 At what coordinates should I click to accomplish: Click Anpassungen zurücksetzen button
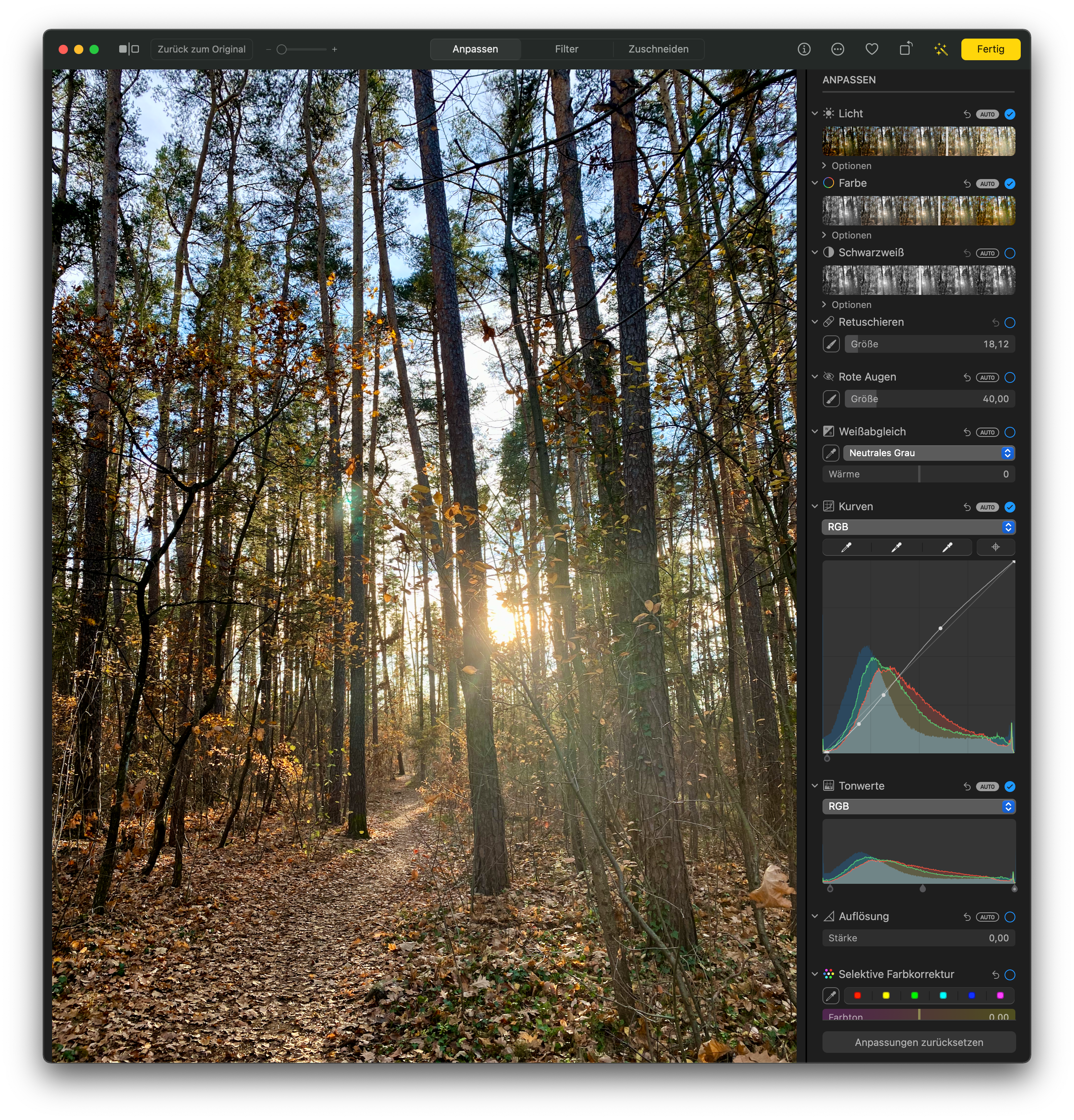tap(919, 1042)
